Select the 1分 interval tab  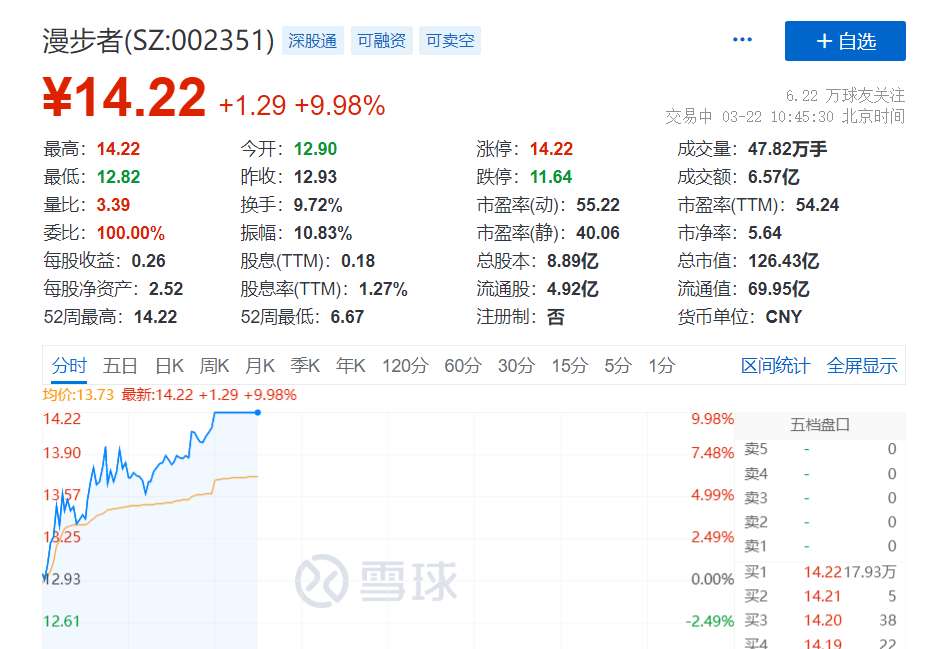tap(662, 365)
